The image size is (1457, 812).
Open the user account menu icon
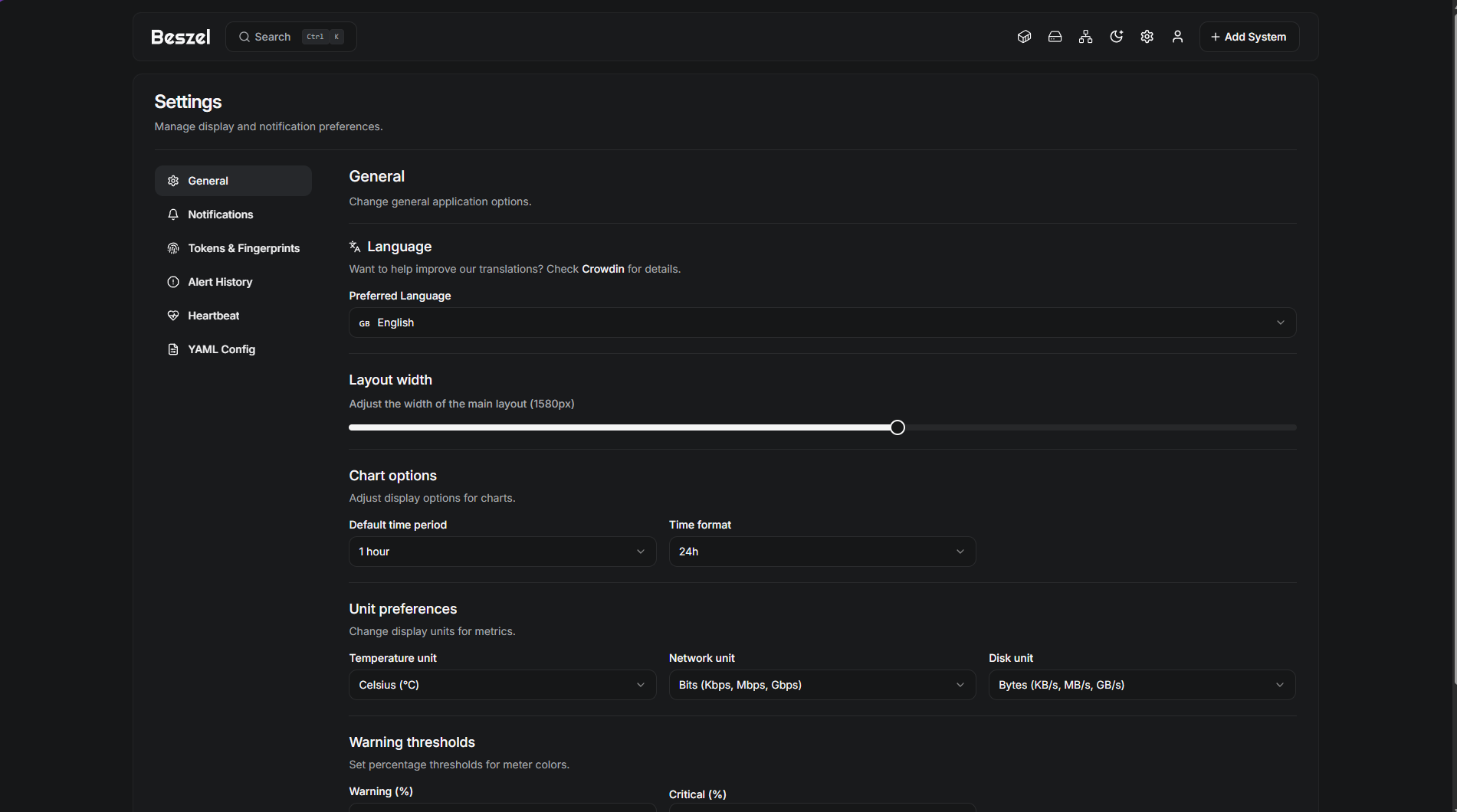pos(1177,37)
